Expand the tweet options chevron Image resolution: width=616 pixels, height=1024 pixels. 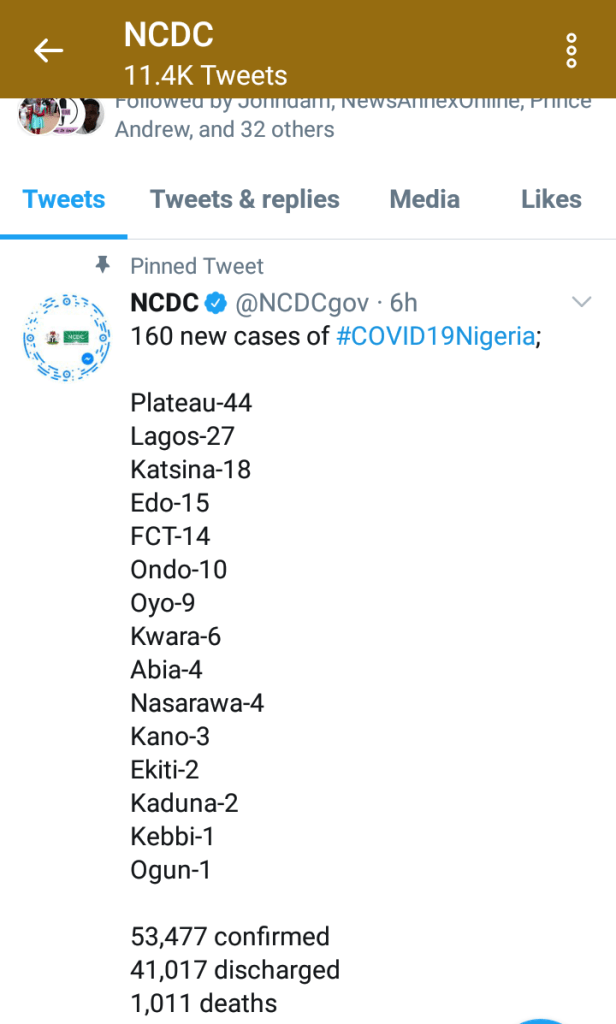click(580, 302)
